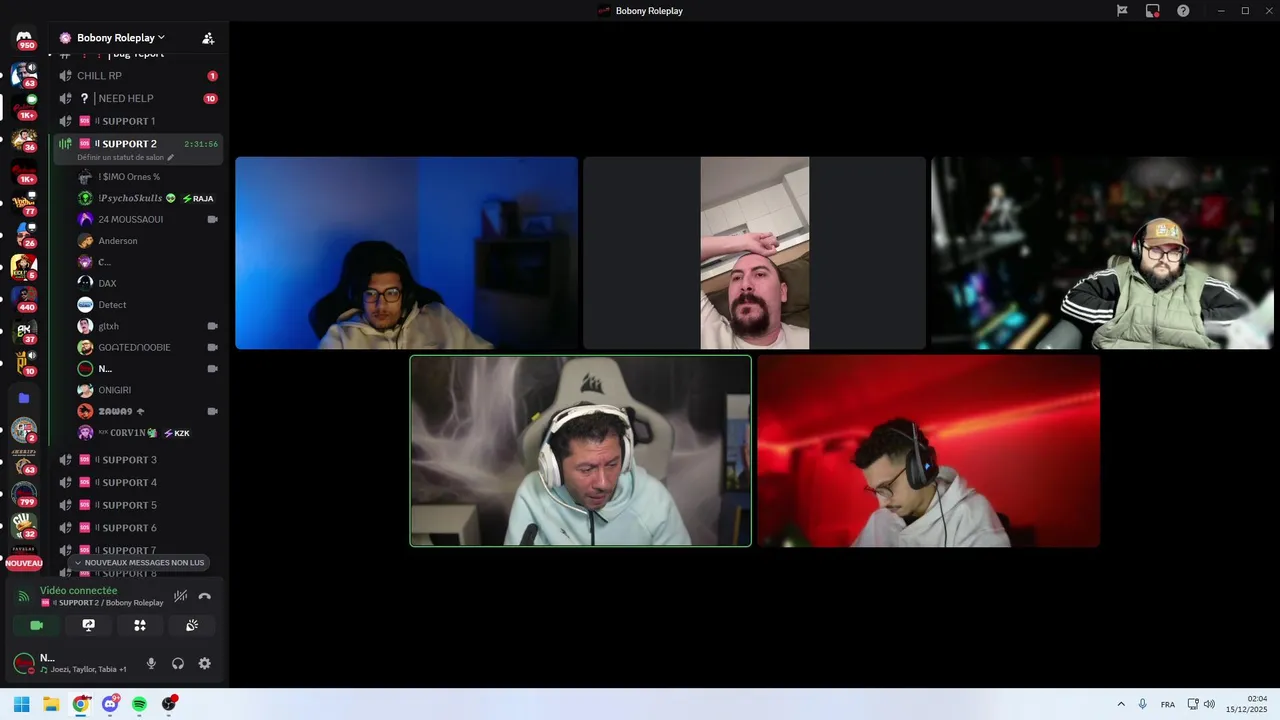
Task: Open Discord help question mark icon
Action: pos(1183,11)
